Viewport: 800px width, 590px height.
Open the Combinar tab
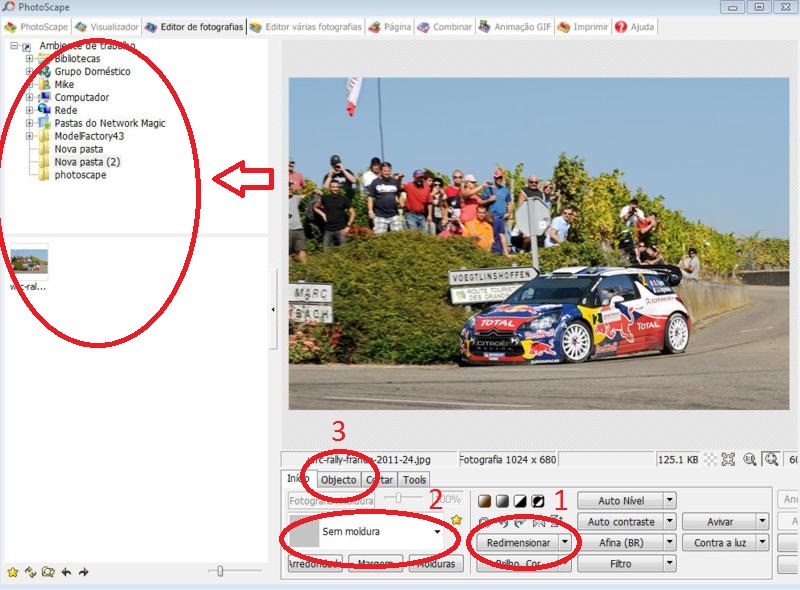444,27
